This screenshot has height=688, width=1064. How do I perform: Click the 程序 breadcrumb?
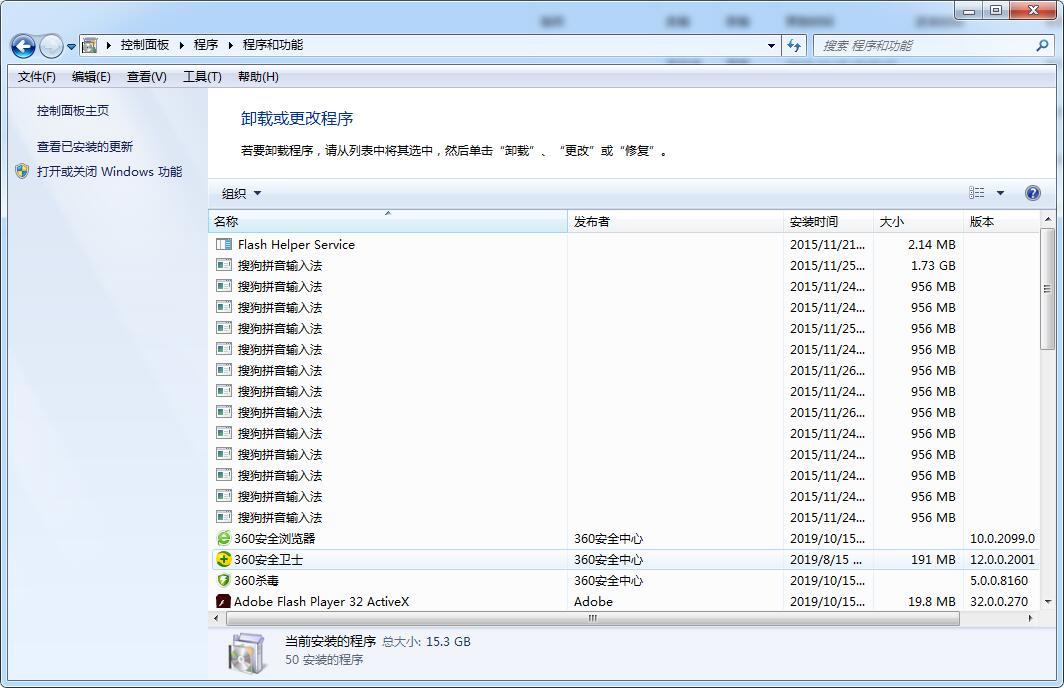pyautogui.click(x=206, y=45)
